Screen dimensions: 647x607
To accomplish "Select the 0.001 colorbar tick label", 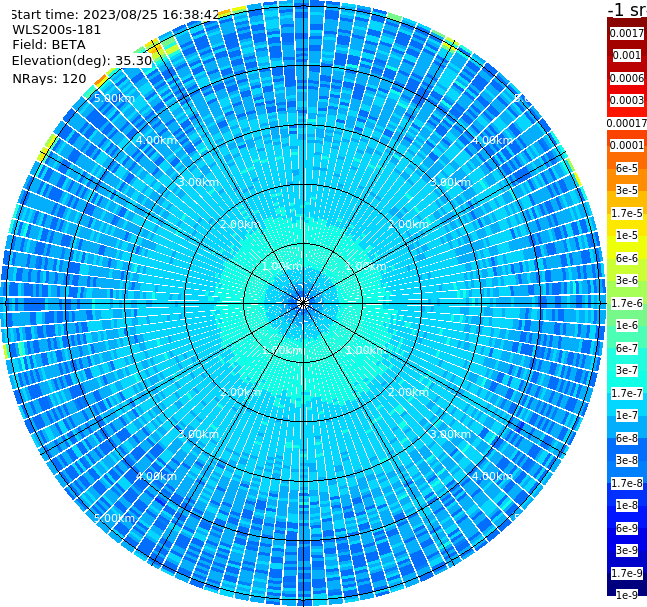I will 627,55.
